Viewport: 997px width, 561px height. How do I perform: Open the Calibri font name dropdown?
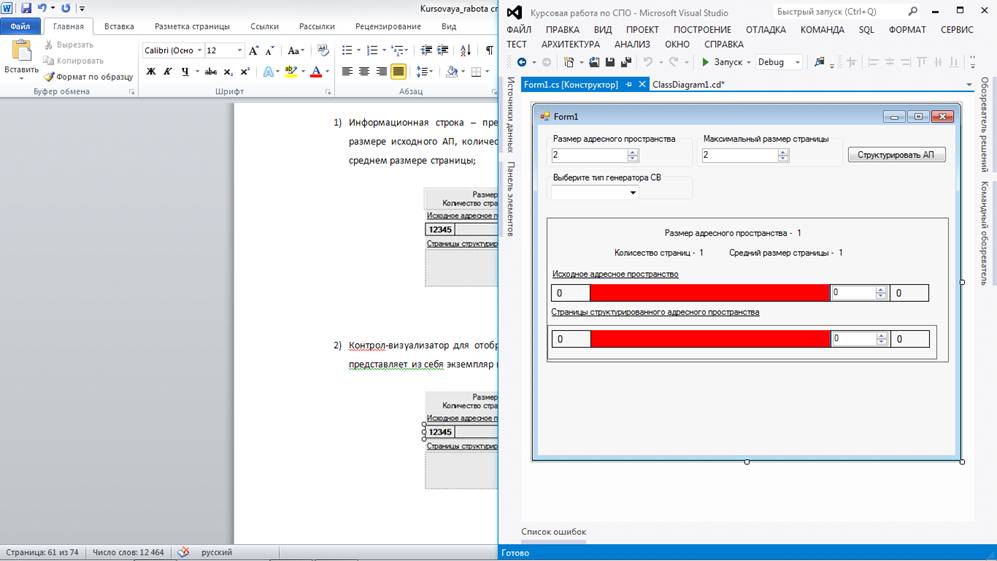tap(199, 50)
